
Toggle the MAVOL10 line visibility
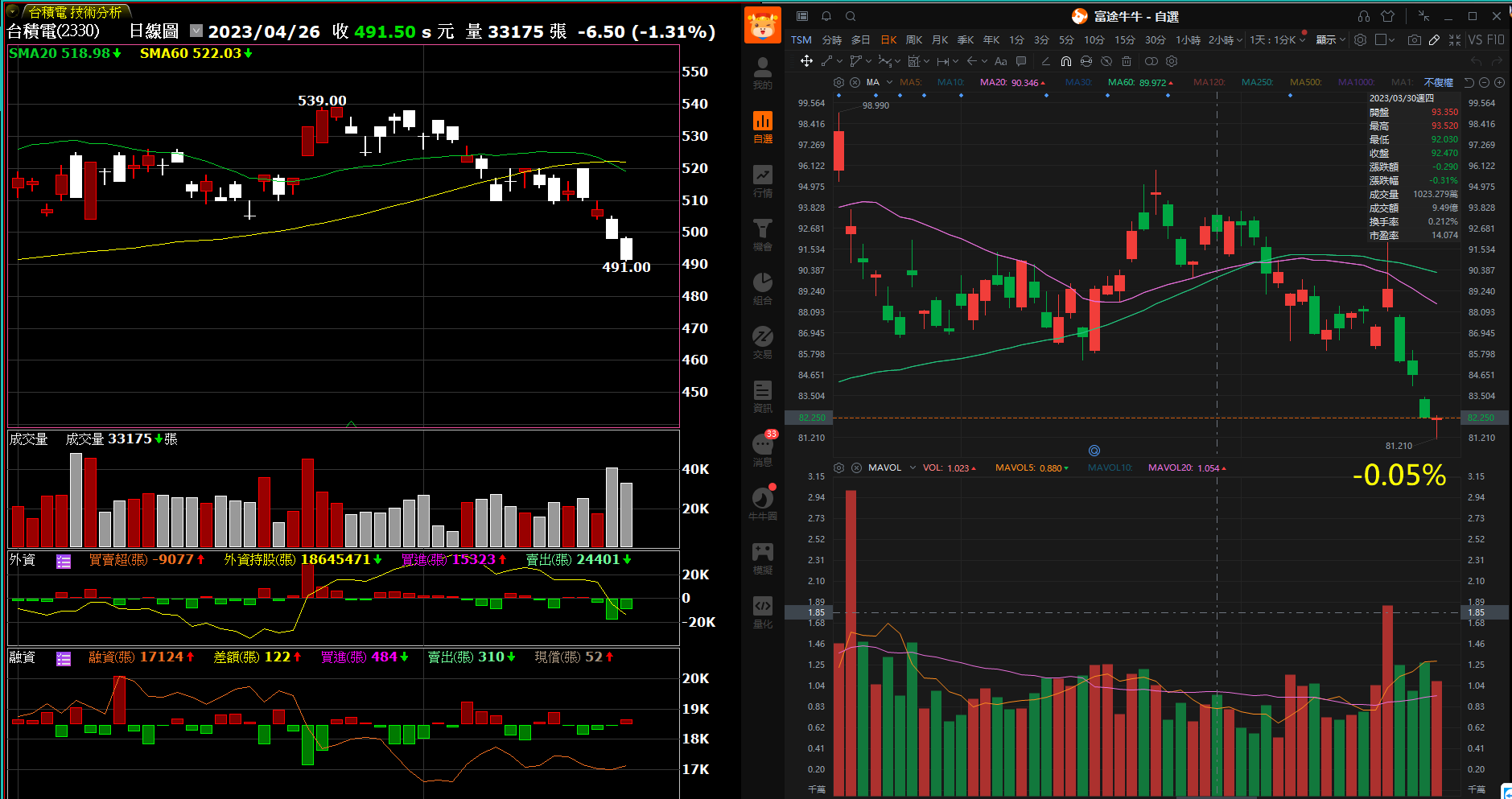point(1110,467)
